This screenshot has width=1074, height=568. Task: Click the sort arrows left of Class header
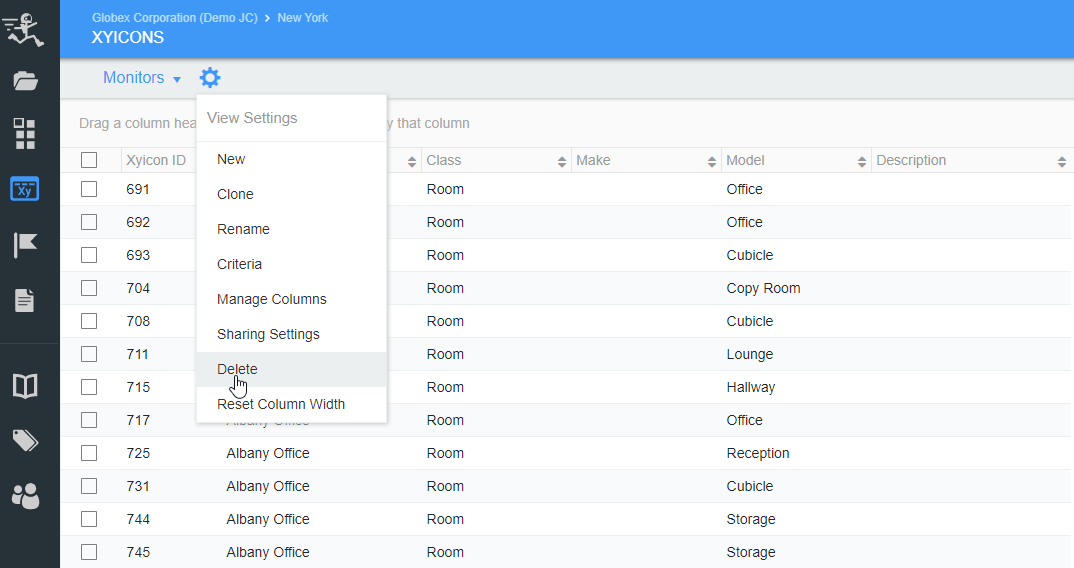[x=412, y=162]
